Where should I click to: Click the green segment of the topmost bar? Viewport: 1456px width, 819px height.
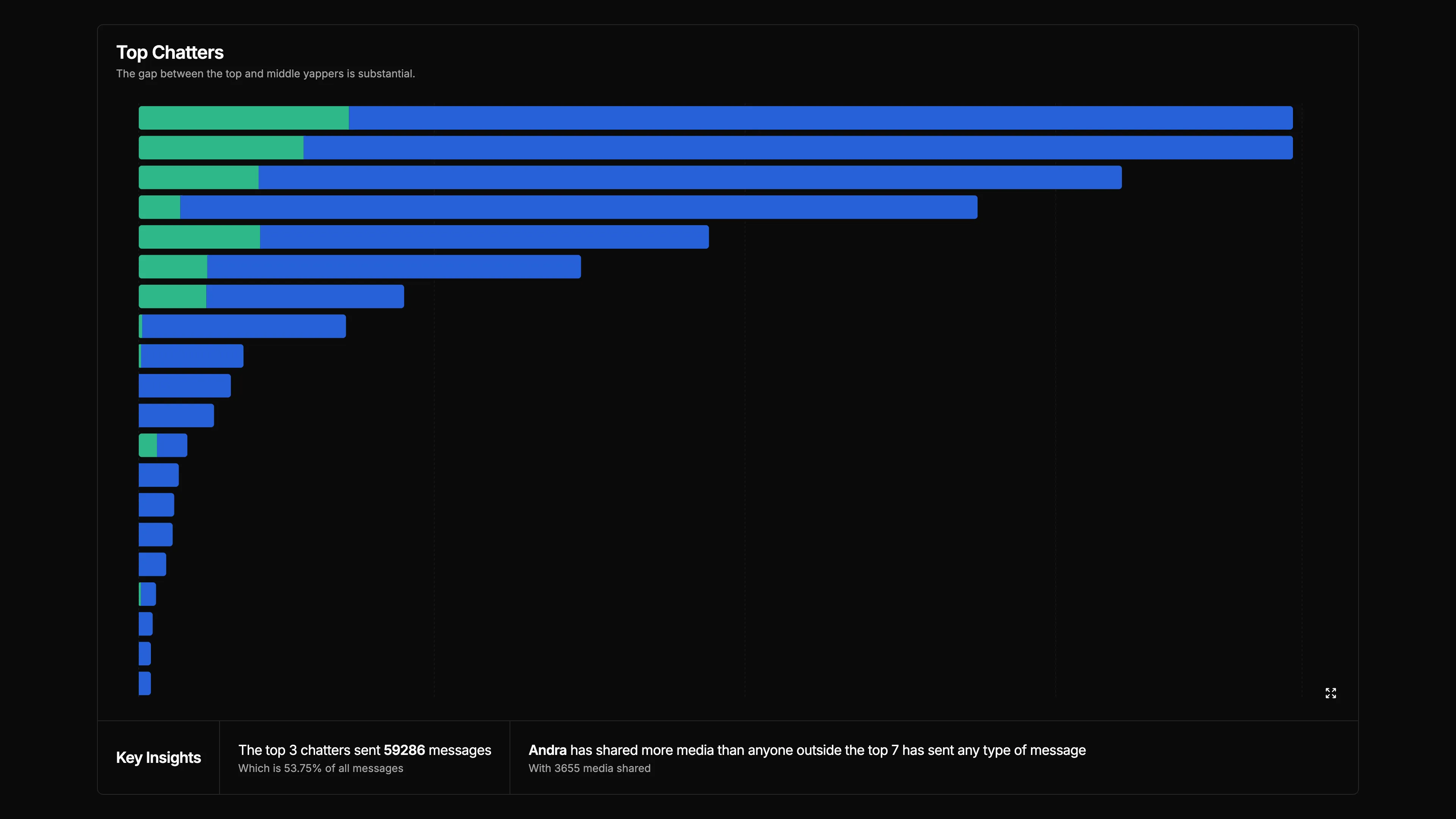coord(243,118)
